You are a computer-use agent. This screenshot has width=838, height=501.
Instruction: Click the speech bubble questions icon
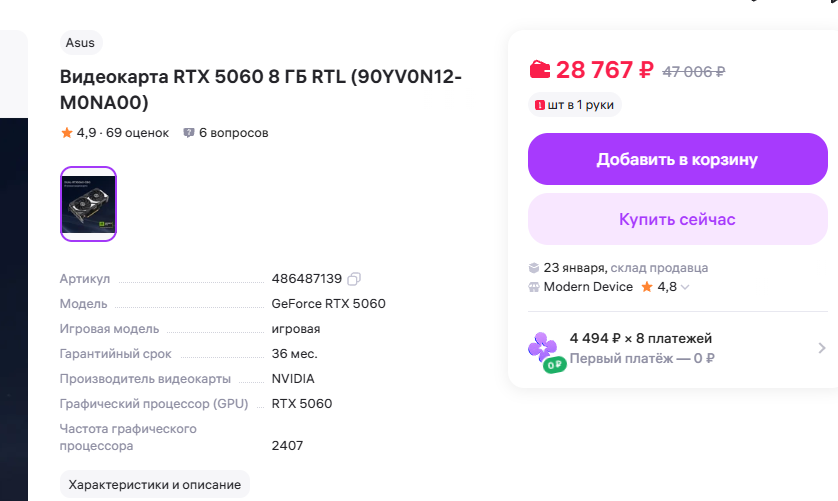tap(189, 132)
